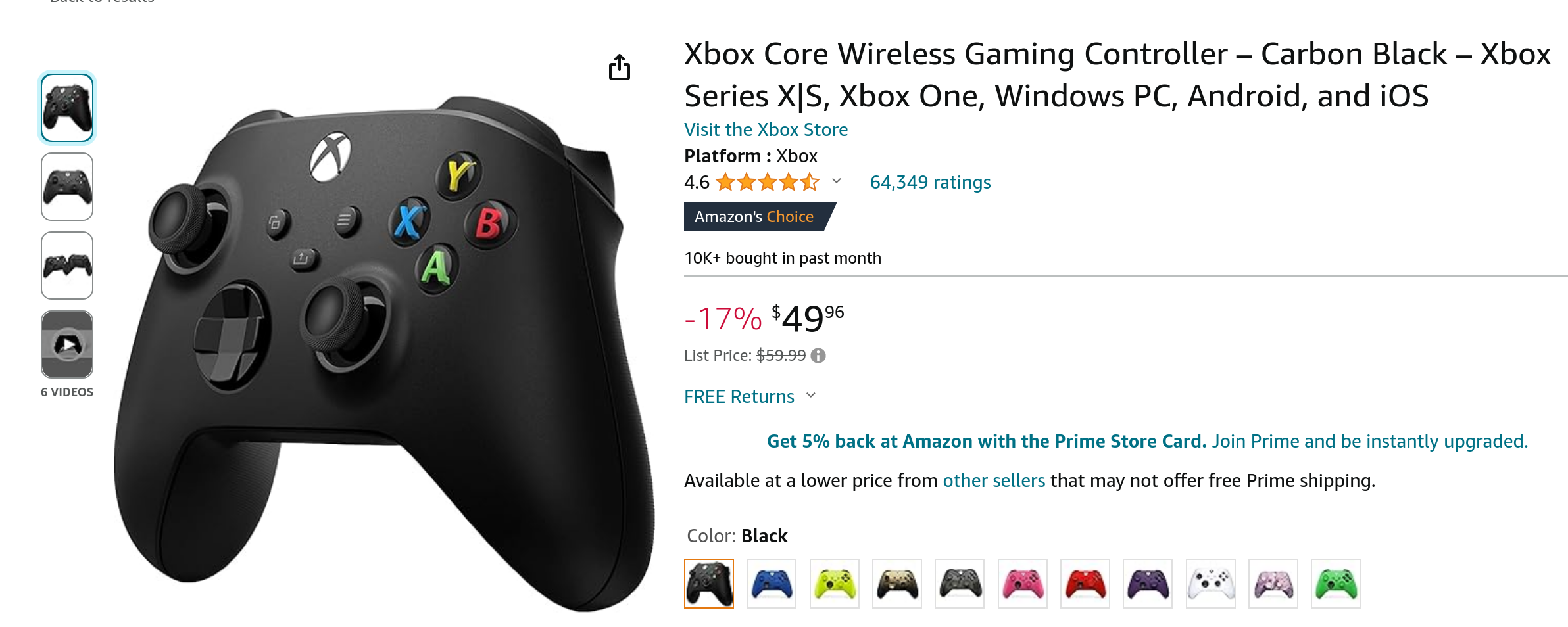Screen dimensions: 1568x627
Task: Open the 4.6 star rating popover
Action: coord(767,182)
